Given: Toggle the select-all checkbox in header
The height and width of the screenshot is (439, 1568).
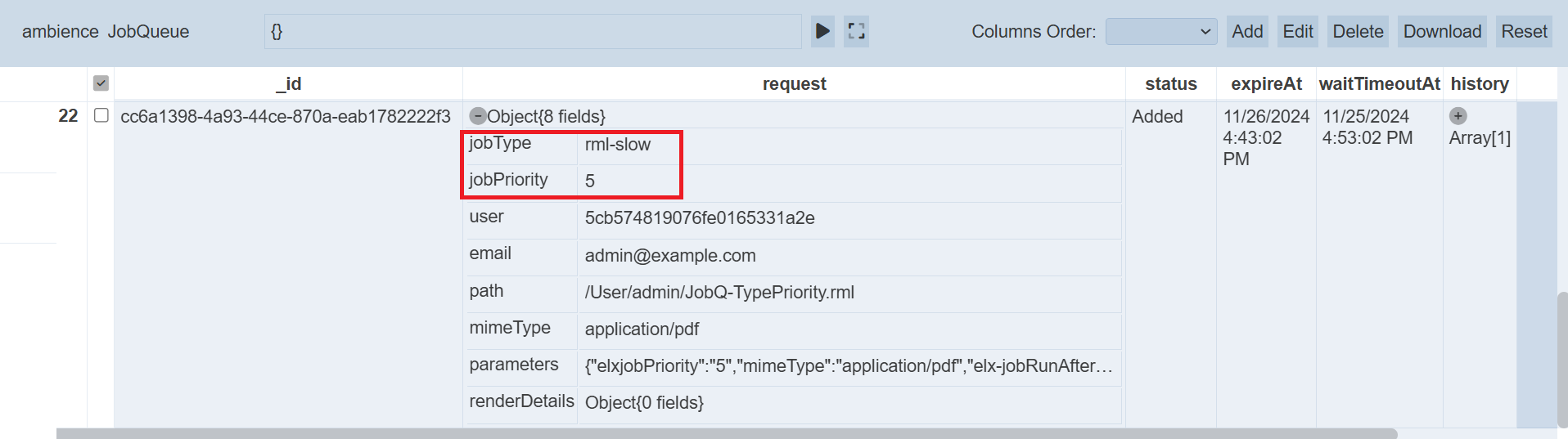Looking at the screenshot, I should 101,83.
